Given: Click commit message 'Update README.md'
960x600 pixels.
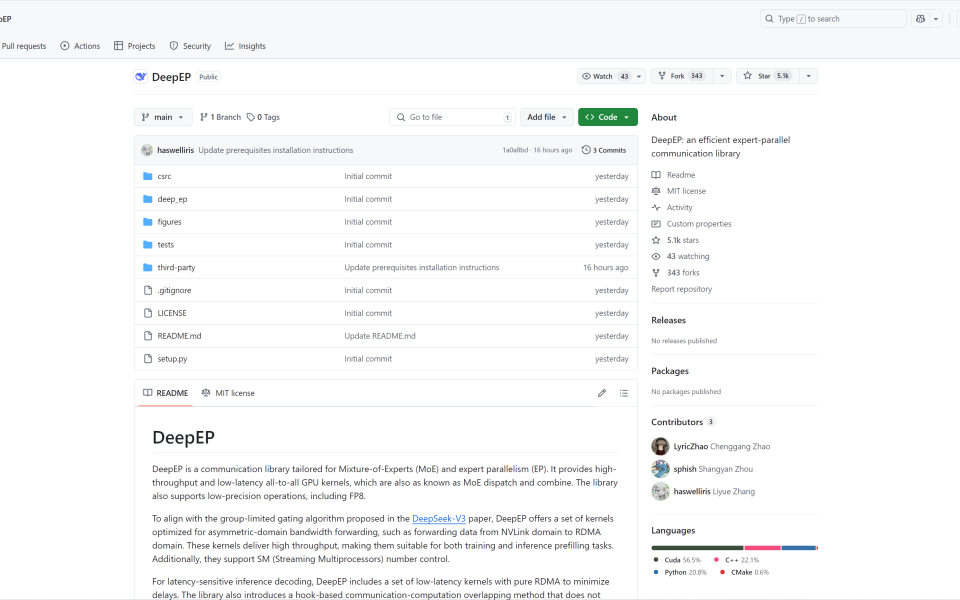Looking at the screenshot, I should (x=380, y=336).
